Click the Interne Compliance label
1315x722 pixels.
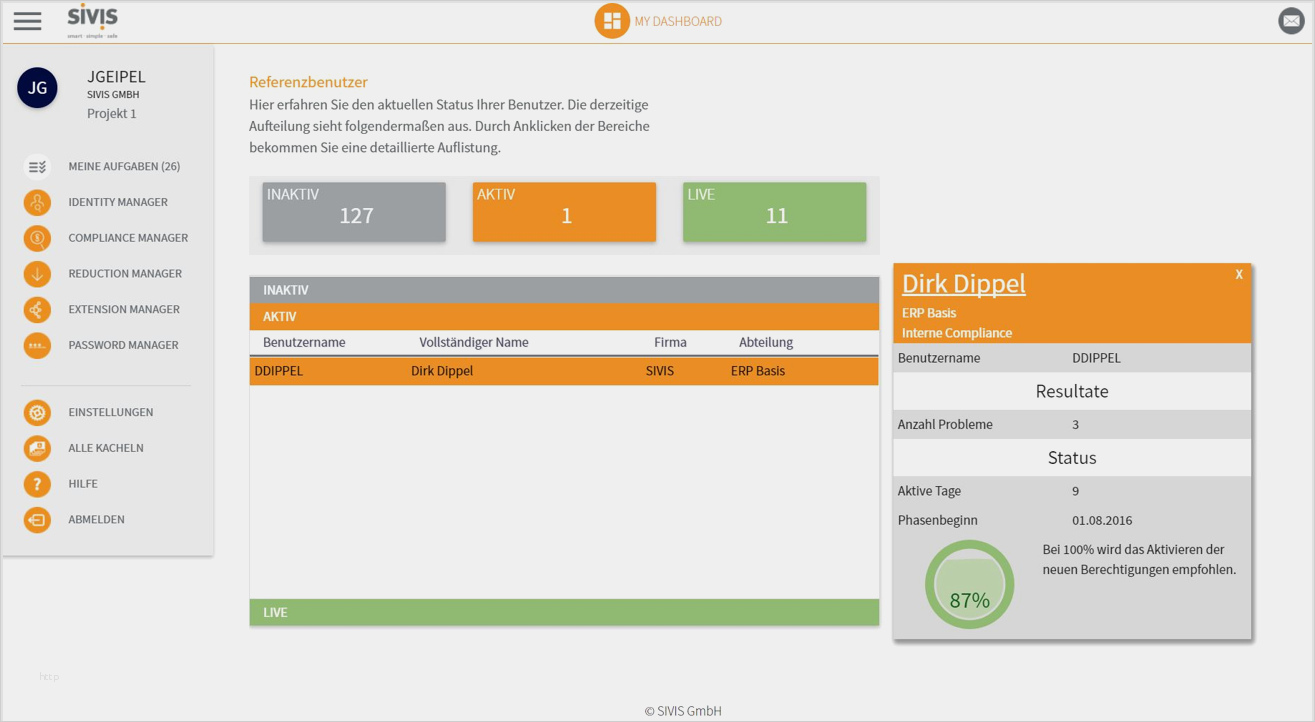(x=957, y=333)
